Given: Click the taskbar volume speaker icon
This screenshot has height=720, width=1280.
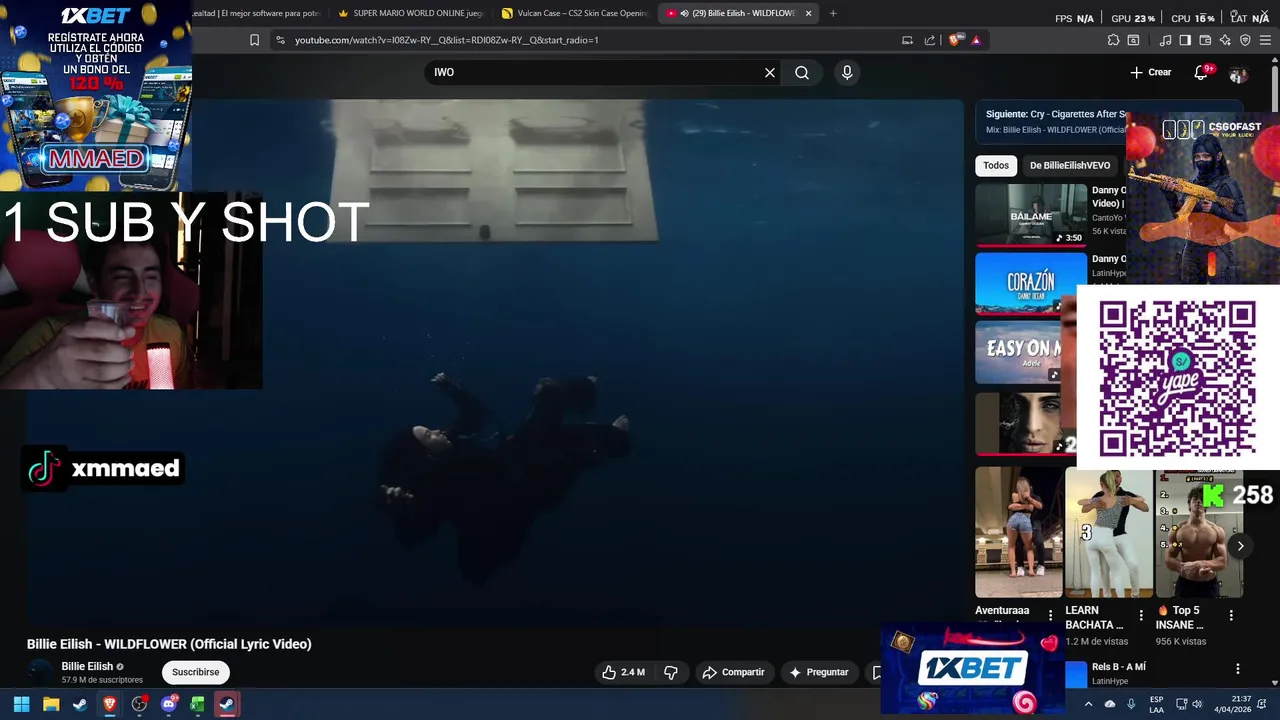Looking at the screenshot, I should (x=1197, y=704).
